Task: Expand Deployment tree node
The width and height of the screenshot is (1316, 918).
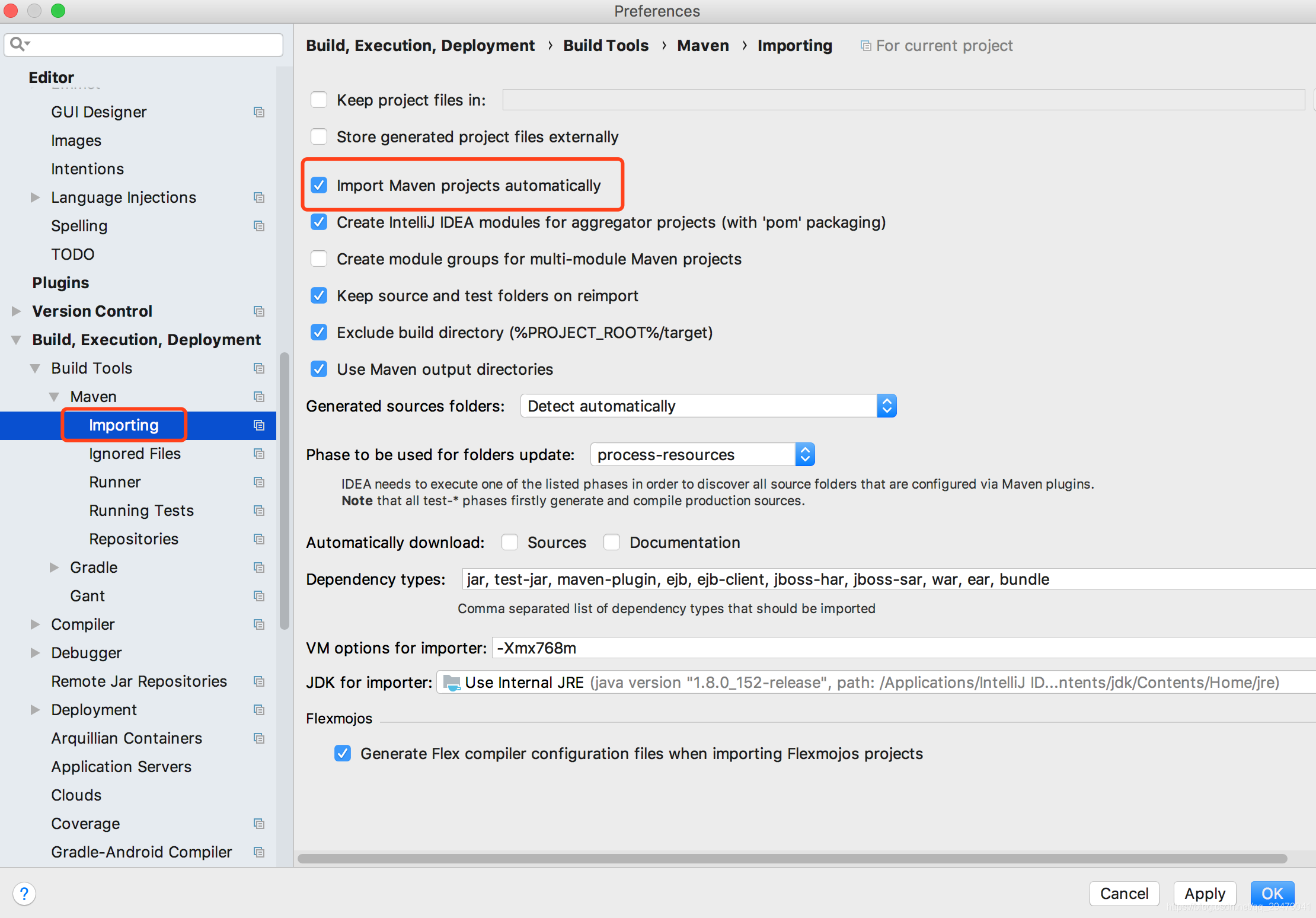Action: point(35,710)
